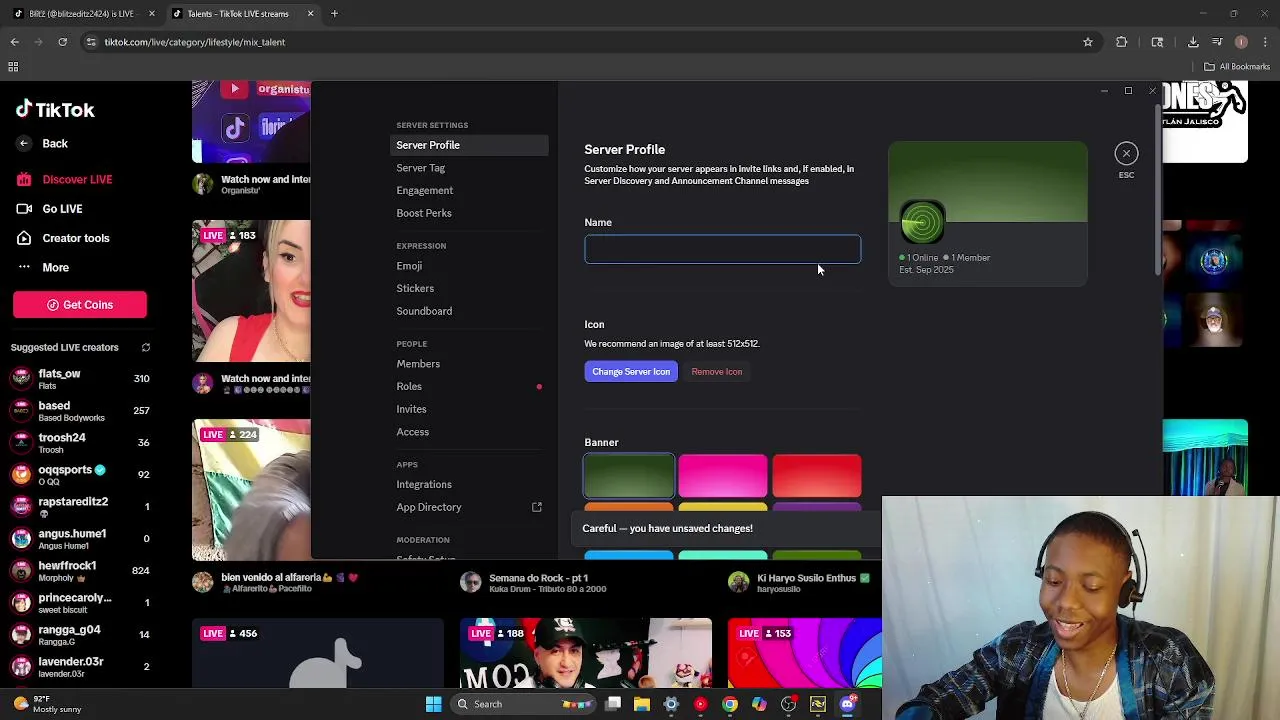Click Remove Icon button
Image resolution: width=1280 pixels, height=720 pixels.
click(717, 372)
